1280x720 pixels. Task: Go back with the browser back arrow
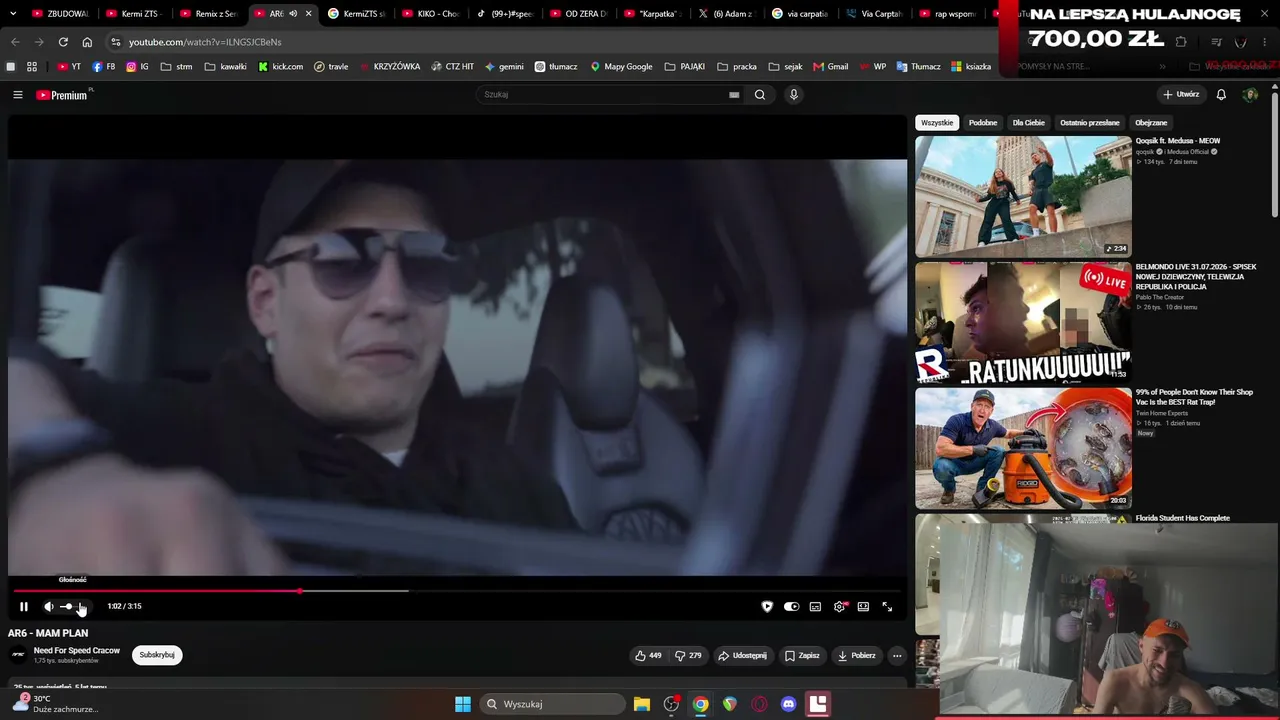15,42
